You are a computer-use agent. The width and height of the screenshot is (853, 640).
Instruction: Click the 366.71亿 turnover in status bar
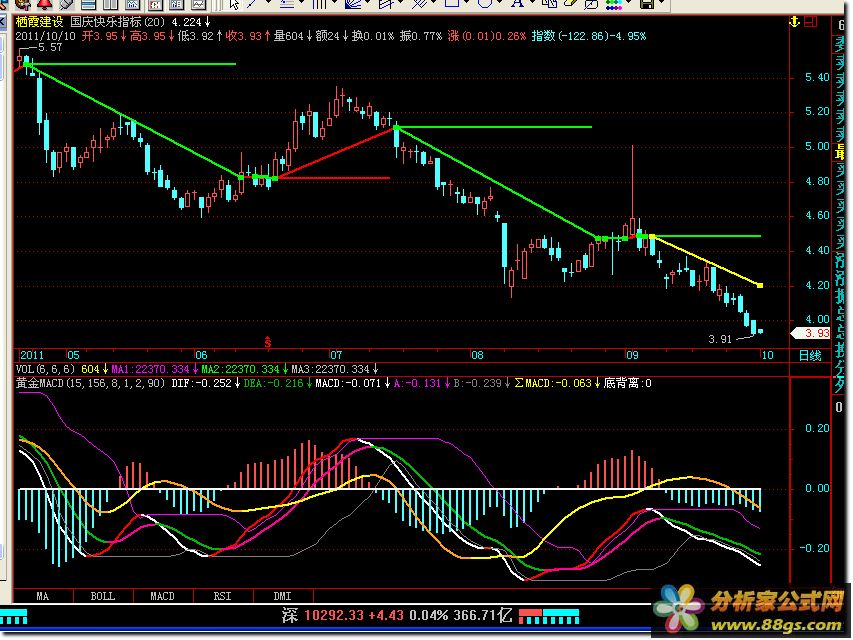click(x=483, y=616)
